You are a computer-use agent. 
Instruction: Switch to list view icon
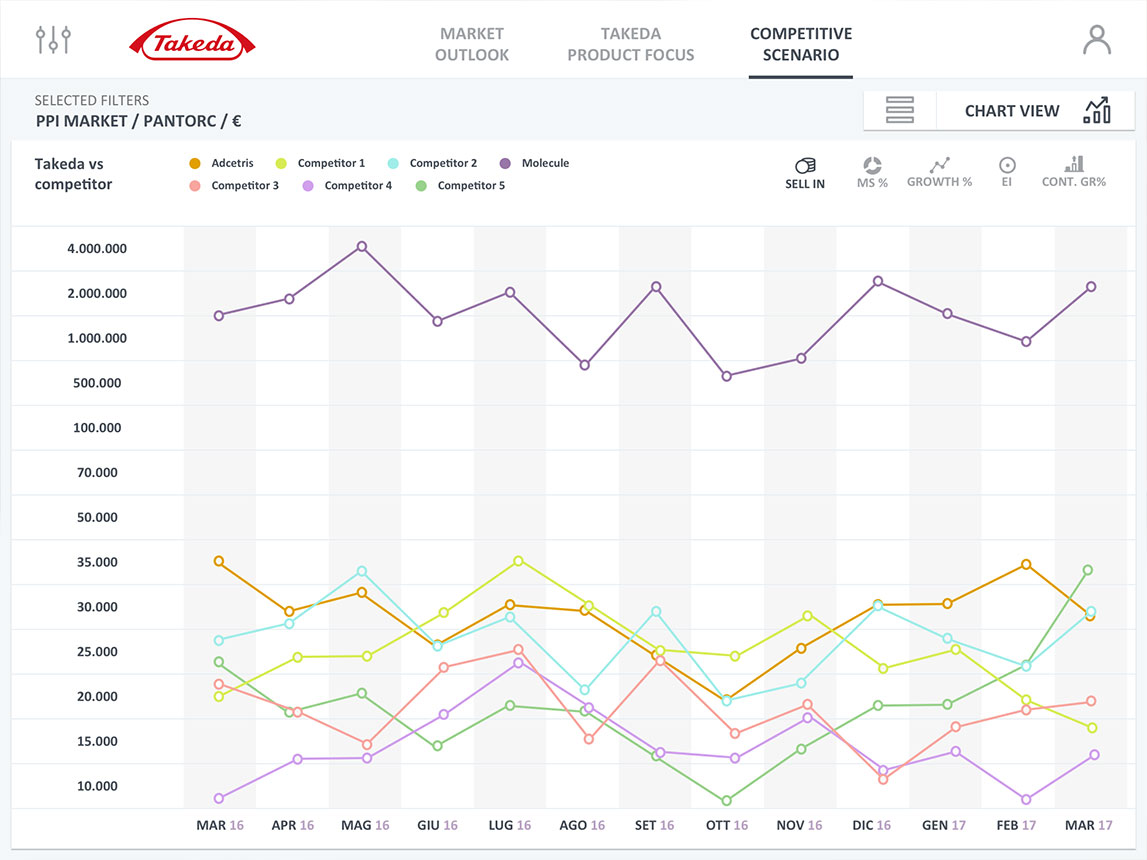point(899,110)
